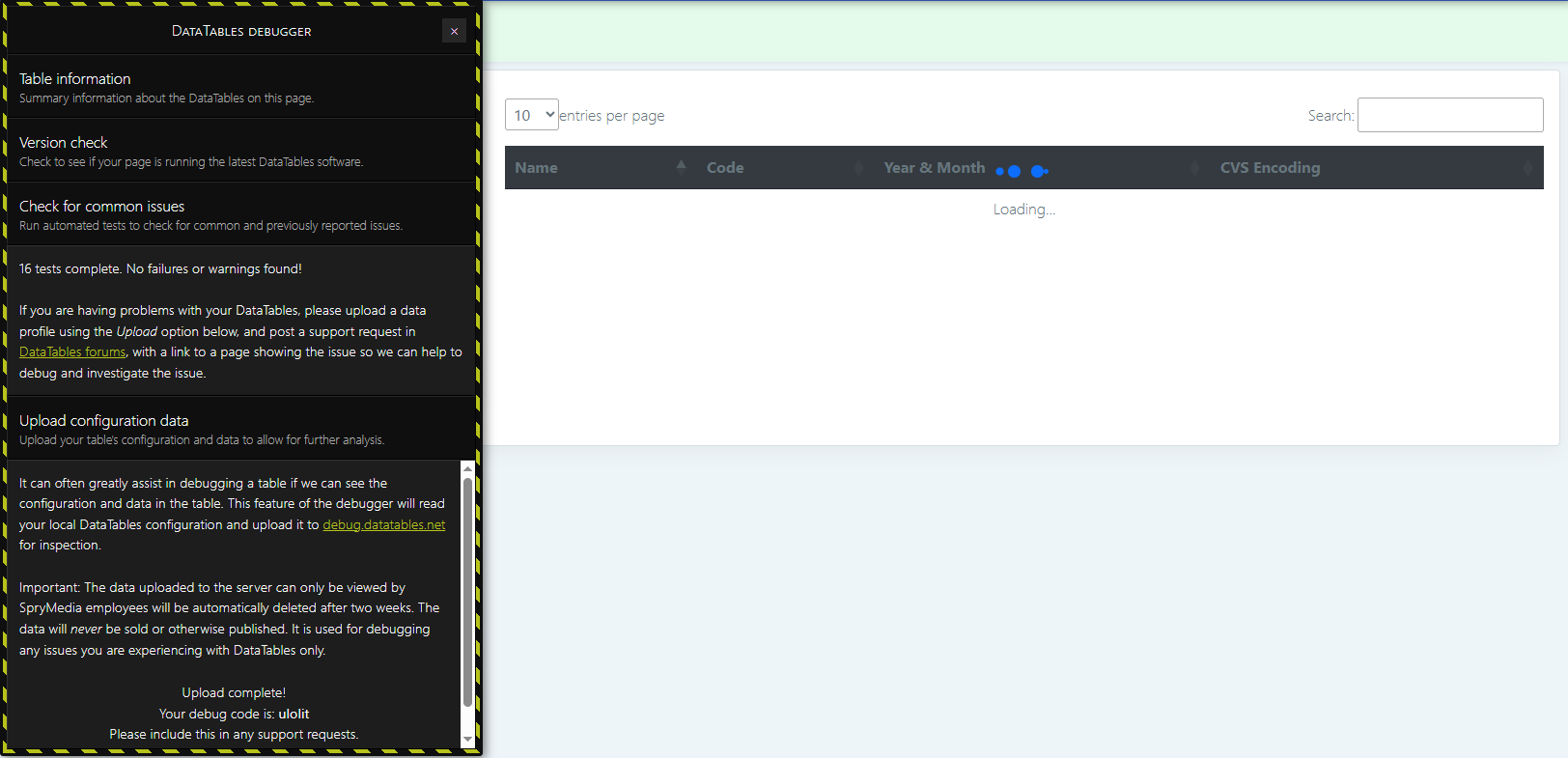Viewport: 1568px width, 758px height.
Task: Sort by CVS Encoding column header
Action: coord(1270,168)
